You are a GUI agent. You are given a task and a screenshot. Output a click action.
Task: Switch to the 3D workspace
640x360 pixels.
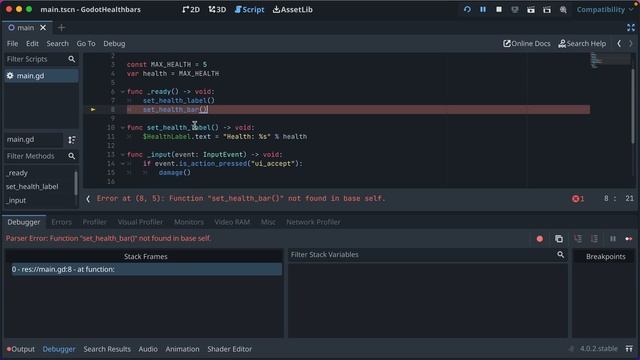[217, 9]
